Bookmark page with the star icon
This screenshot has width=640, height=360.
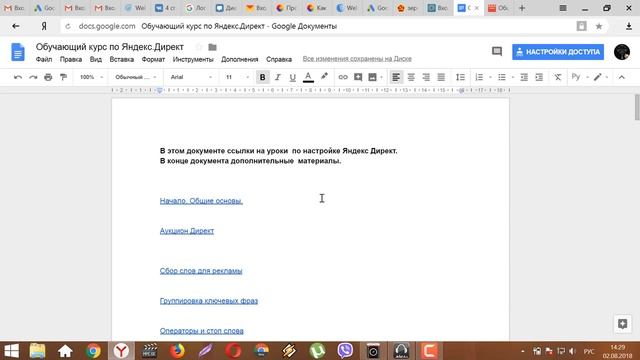pos(599,26)
